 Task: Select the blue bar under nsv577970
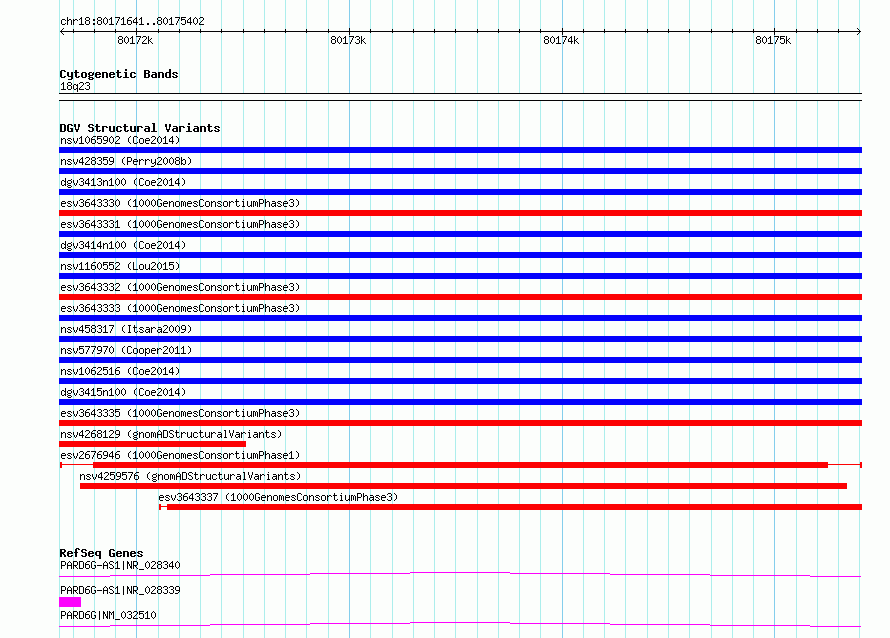(460, 360)
